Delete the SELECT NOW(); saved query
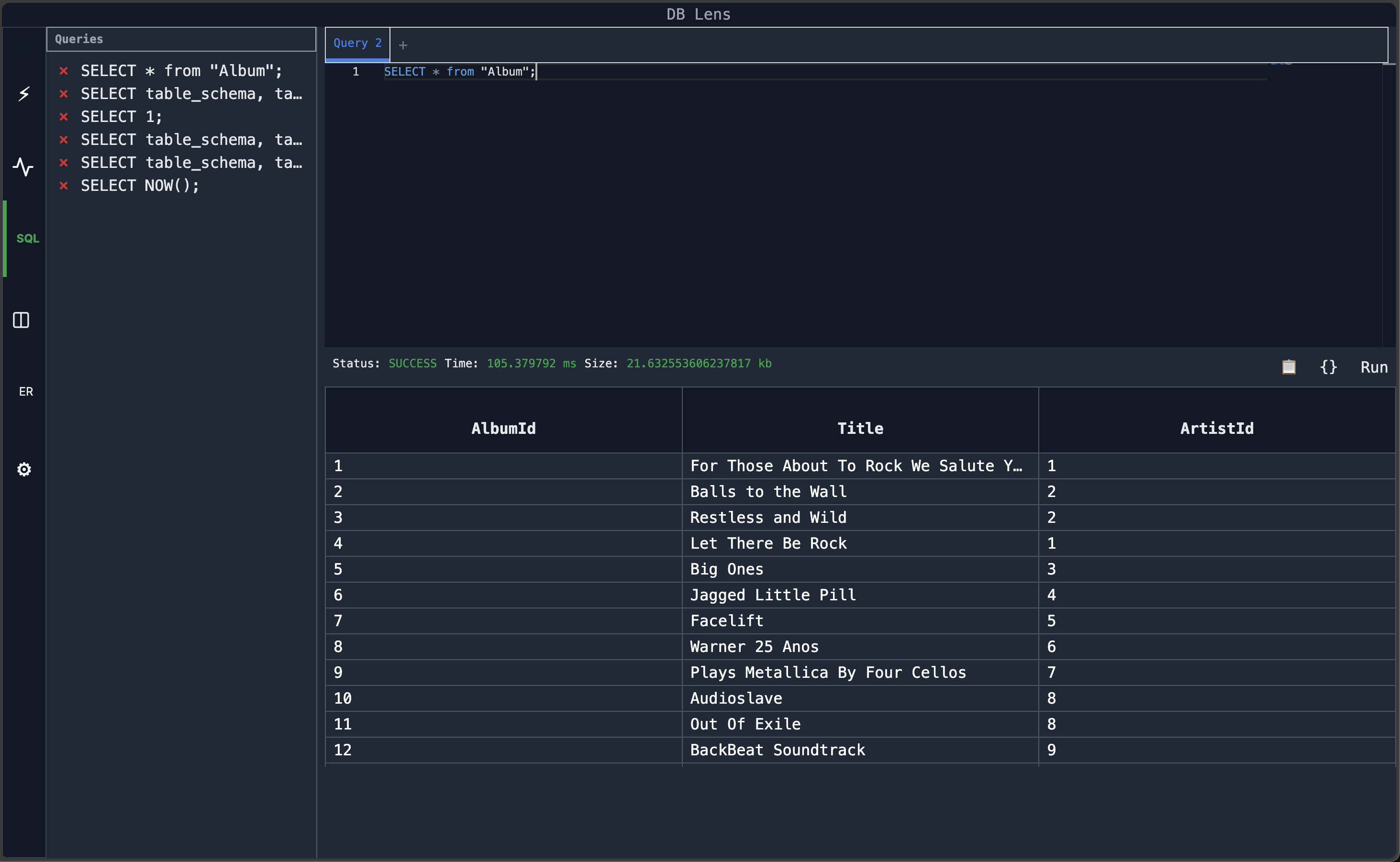The width and height of the screenshot is (1400, 862). click(x=63, y=185)
